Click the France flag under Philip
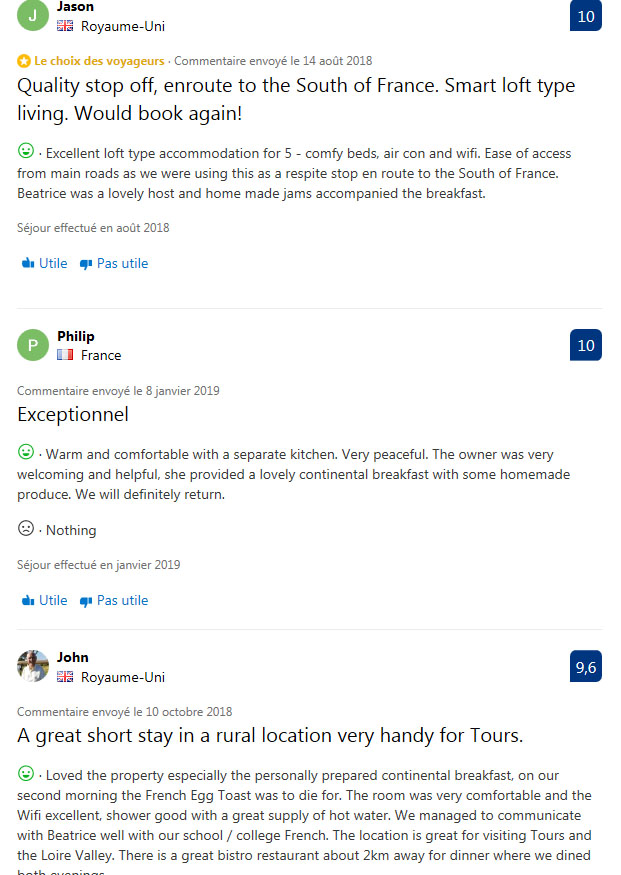 (x=65, y=355)
